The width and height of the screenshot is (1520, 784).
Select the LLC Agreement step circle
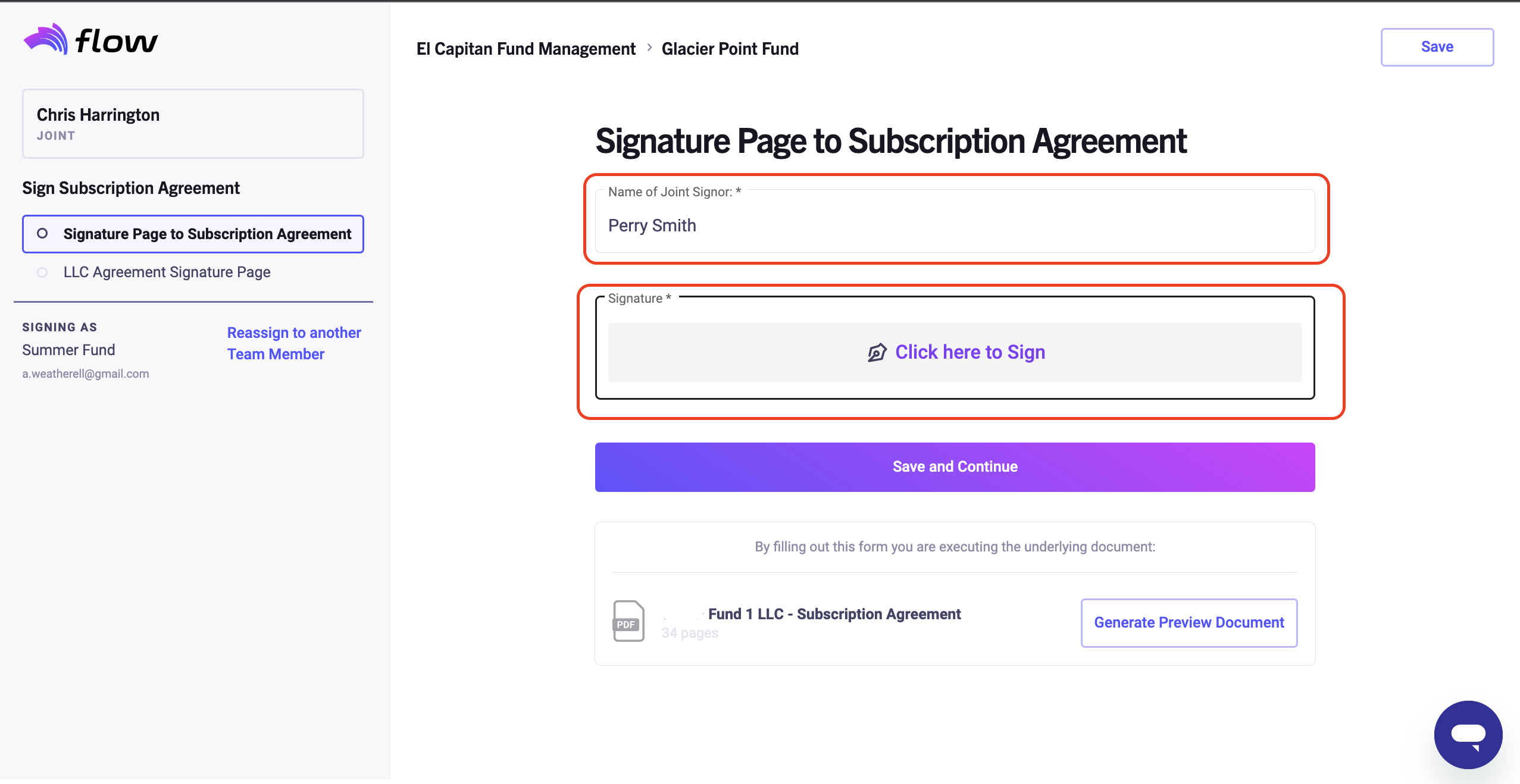pos(42,272)
